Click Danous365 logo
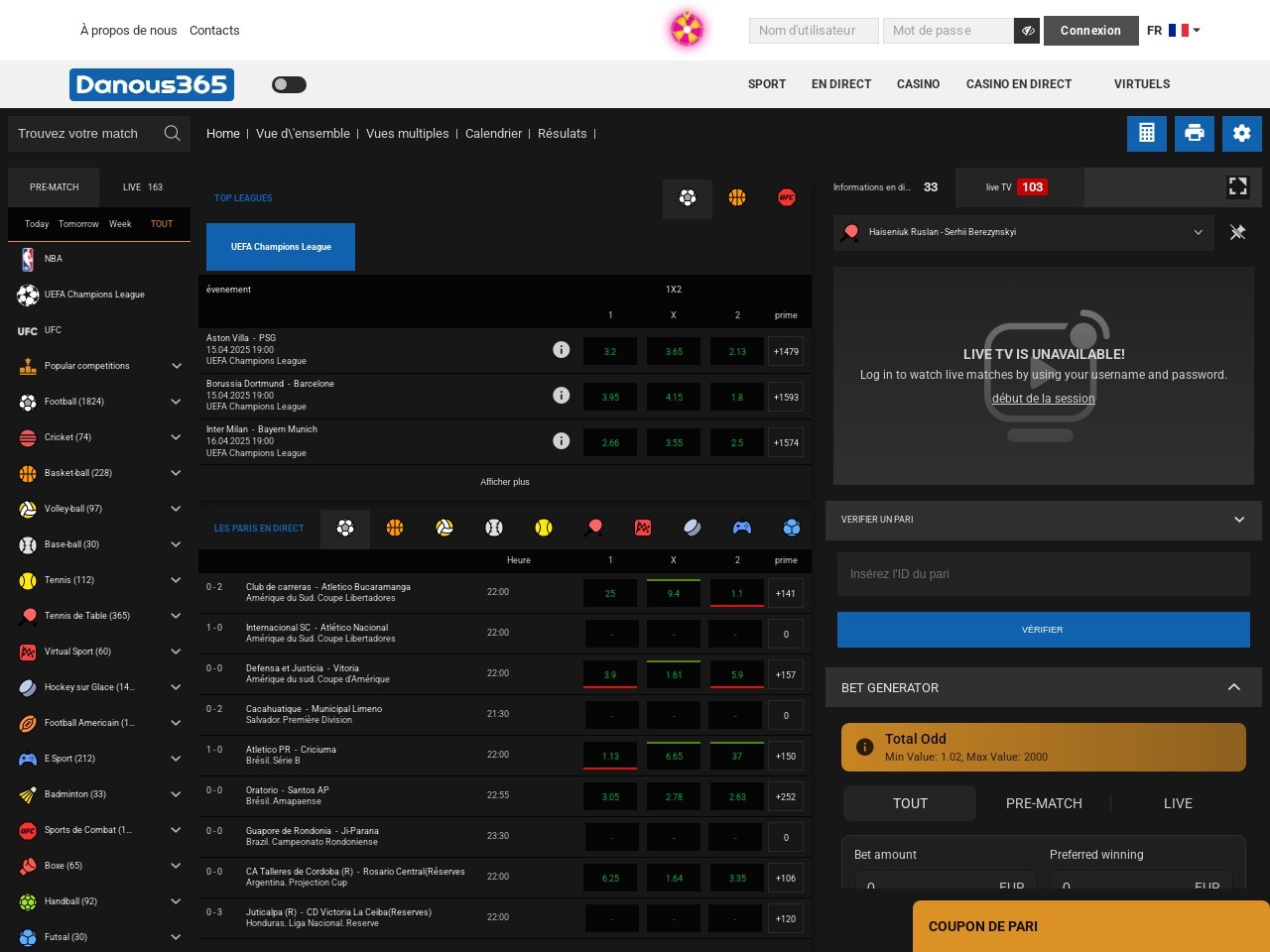Screen dimensions: 1270x952 pyautogui.click(x=152, y=84)
